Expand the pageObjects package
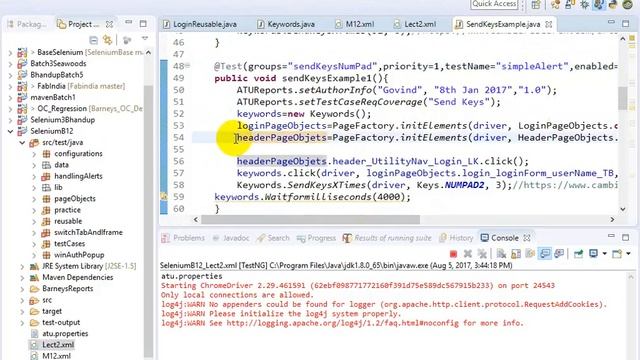 [34, 199]
